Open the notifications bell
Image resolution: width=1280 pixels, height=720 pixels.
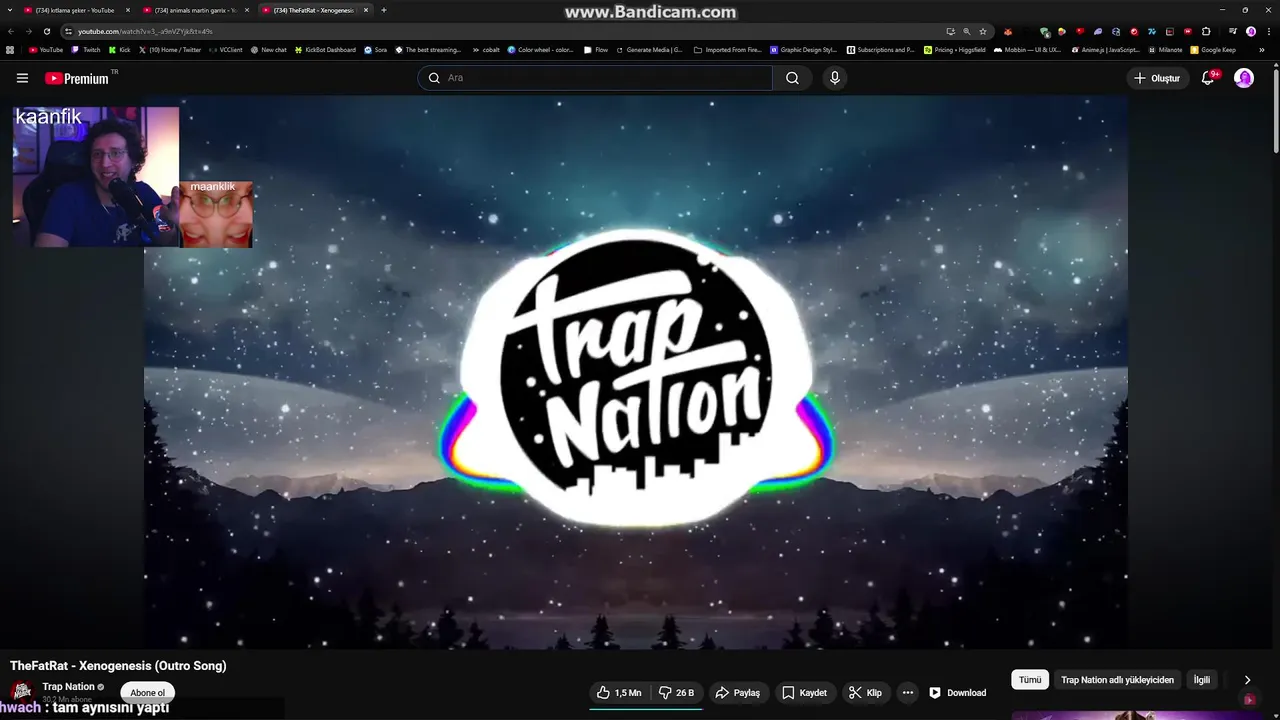(1208, 78)
